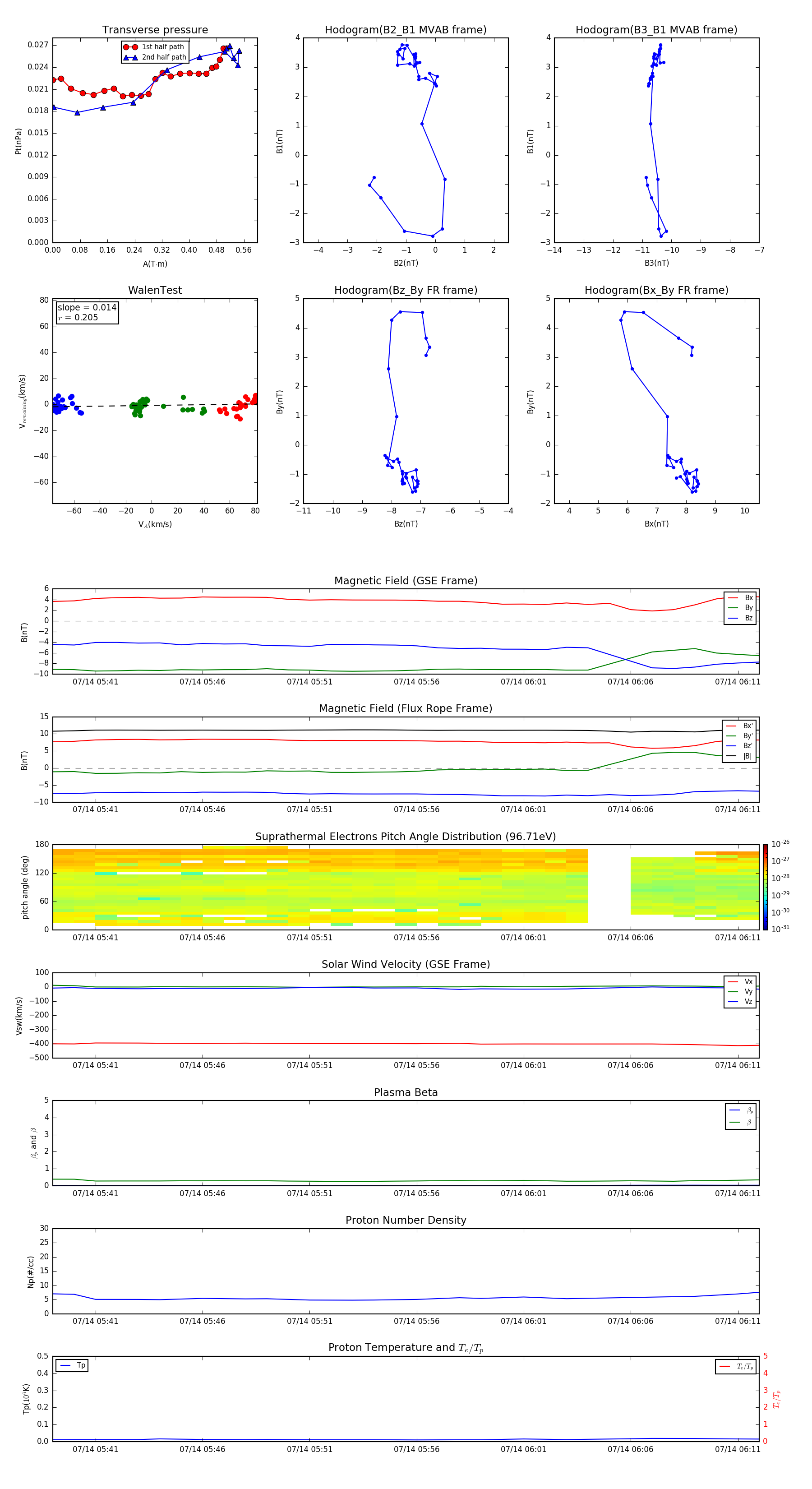Viewport: 812px width, 1489px height.
Task: Click 07/14 06:11 tick under proton temperature plot
Action: 738,1450
